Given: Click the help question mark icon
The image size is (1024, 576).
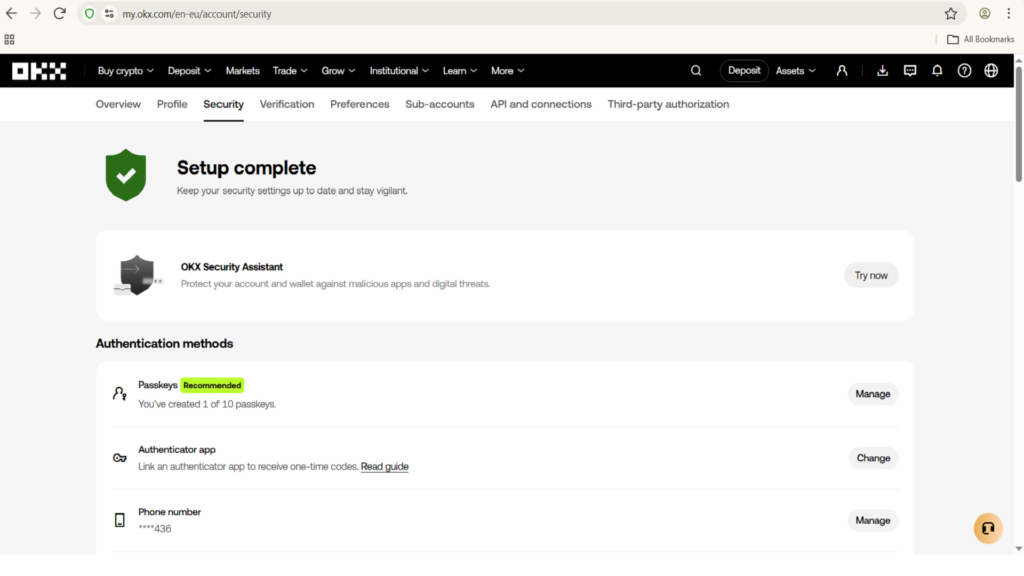Looking at the screenshot, I should 964,71.
